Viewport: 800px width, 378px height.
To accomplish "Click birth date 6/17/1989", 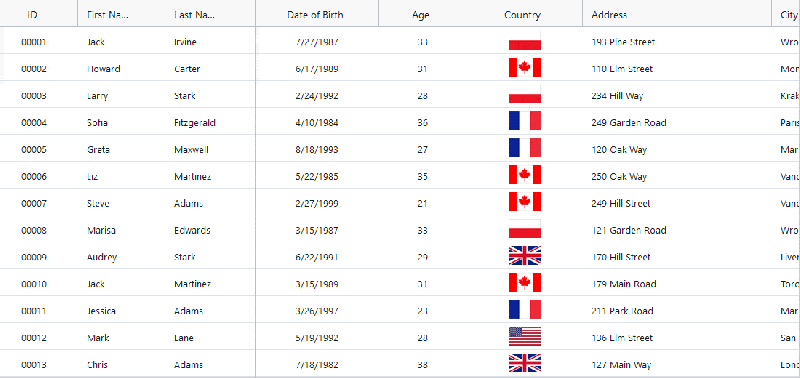I will pos(317,69).
